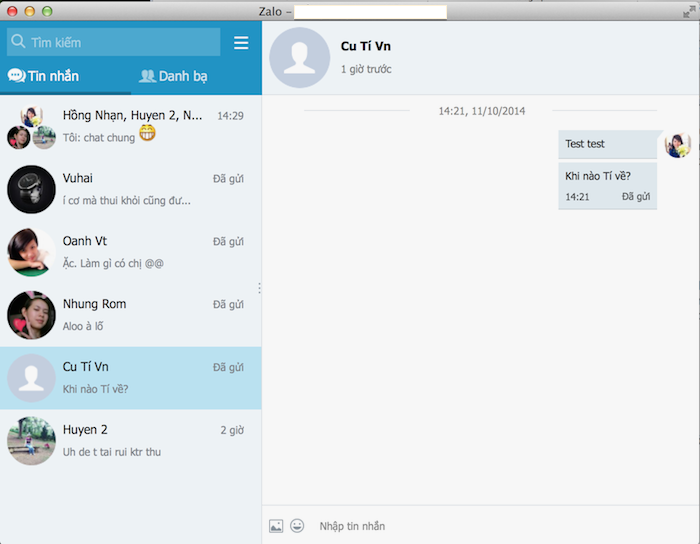Click the Nhập tin nhắn message field
This screenshot has width=700, height=544.
click(x=504, y=526)
